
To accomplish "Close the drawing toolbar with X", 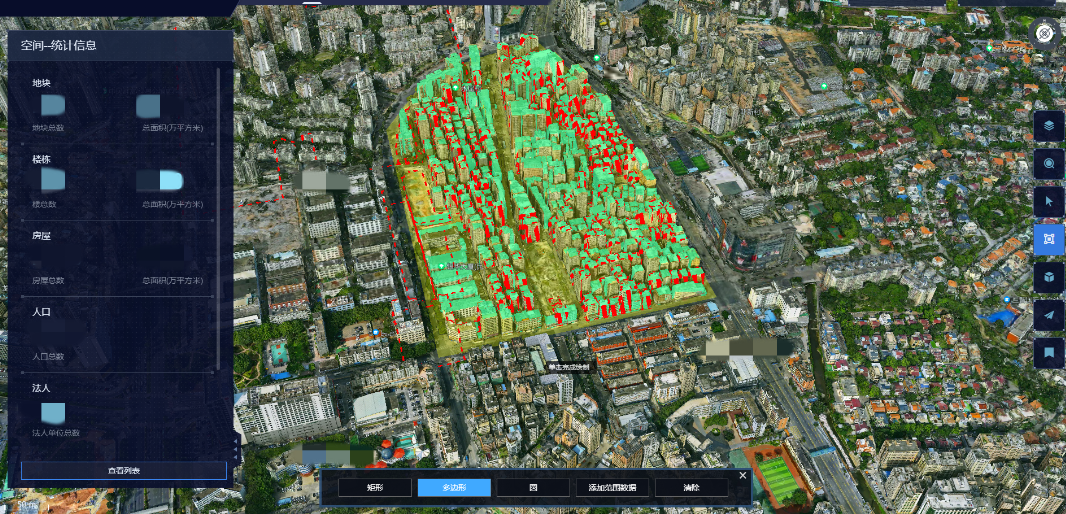I will tap(742, 475).
